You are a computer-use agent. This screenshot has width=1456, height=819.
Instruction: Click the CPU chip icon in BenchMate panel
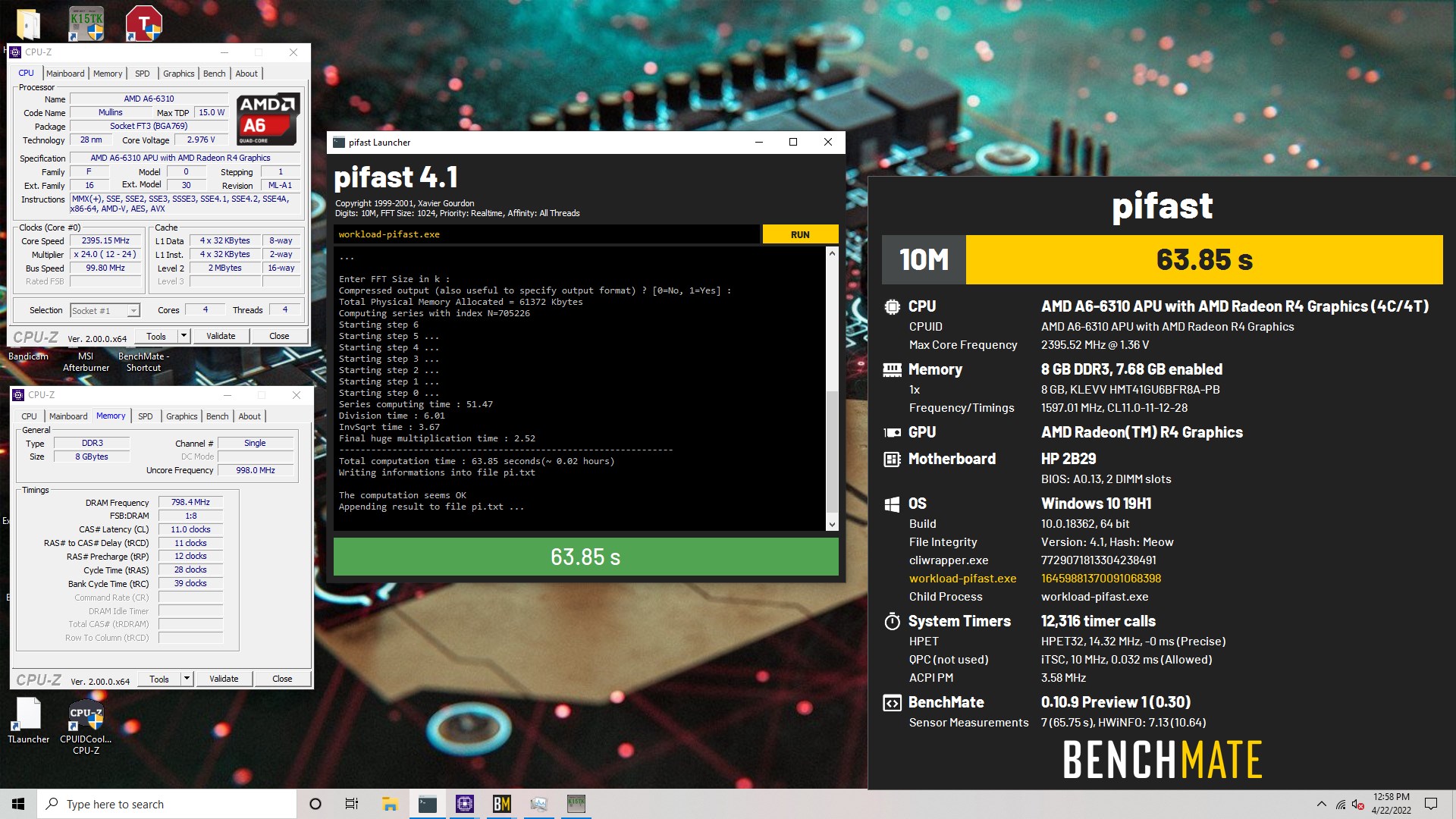(x=892, y=307)
